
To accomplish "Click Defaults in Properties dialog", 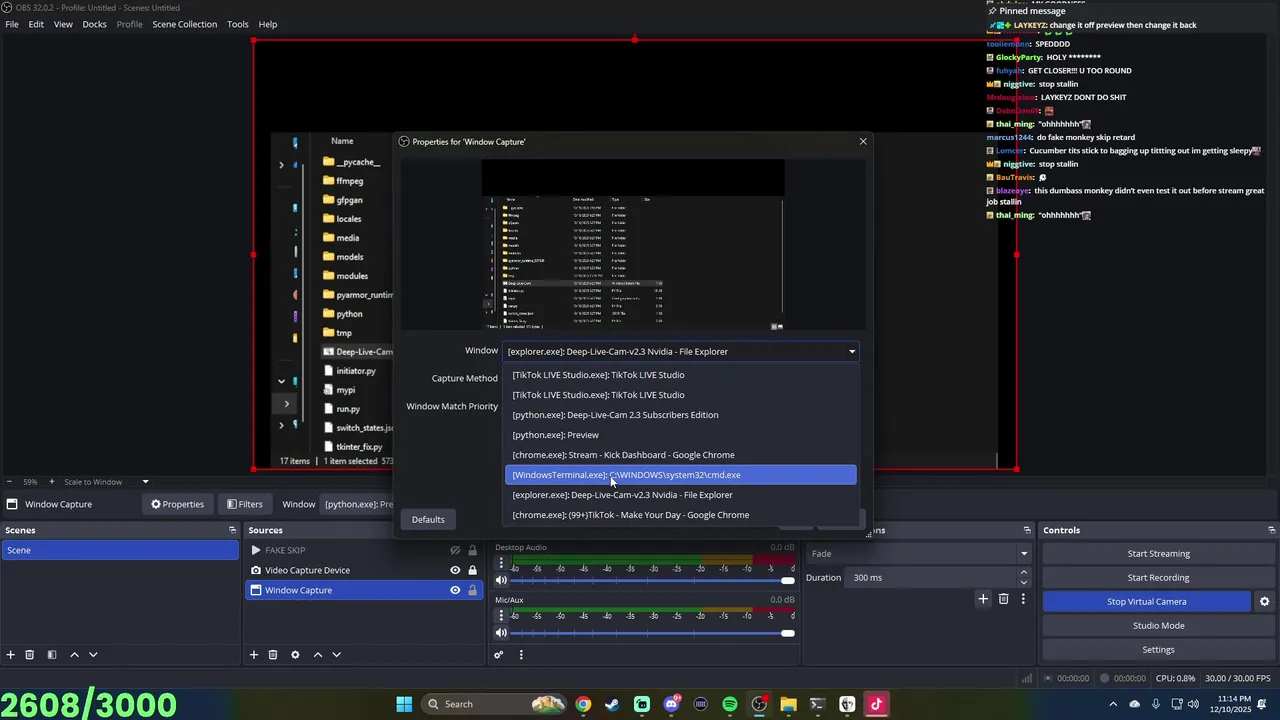I will tap(428, 520).
